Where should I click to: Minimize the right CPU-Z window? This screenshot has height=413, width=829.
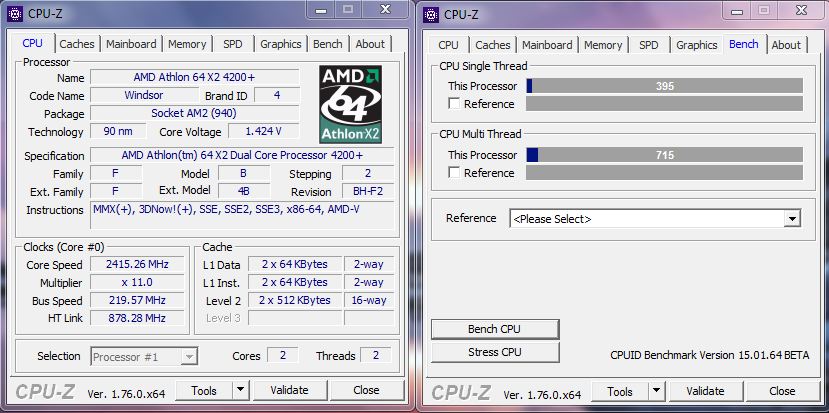(x=737, y=11)
